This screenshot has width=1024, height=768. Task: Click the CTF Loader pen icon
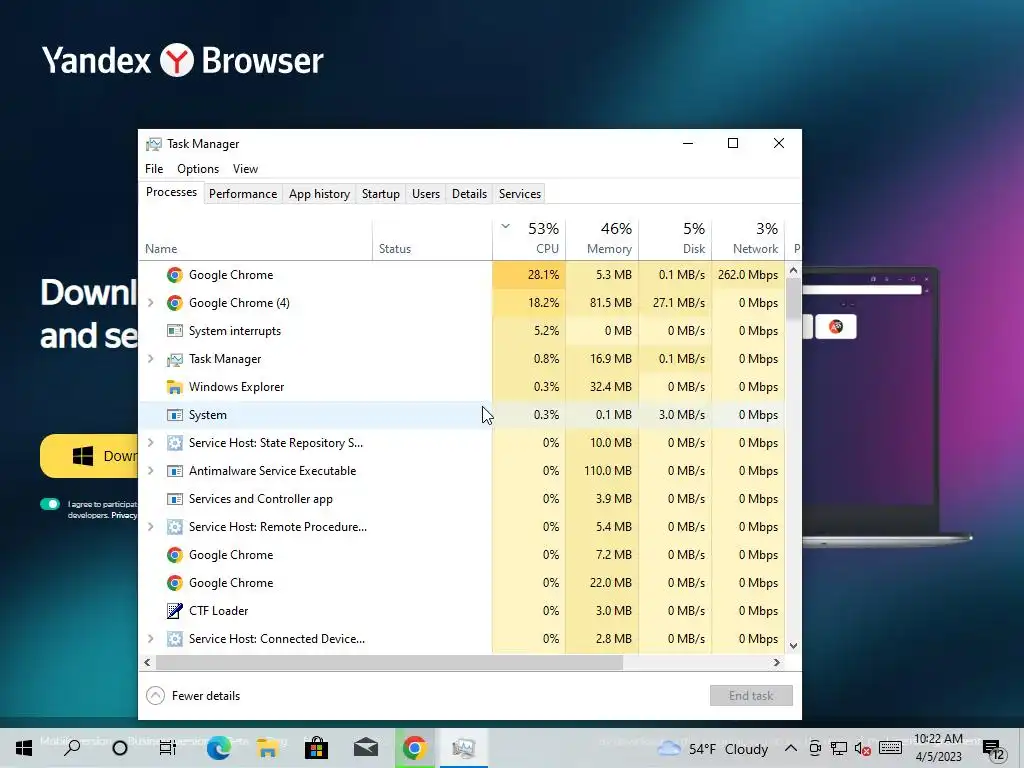(174, 611)
